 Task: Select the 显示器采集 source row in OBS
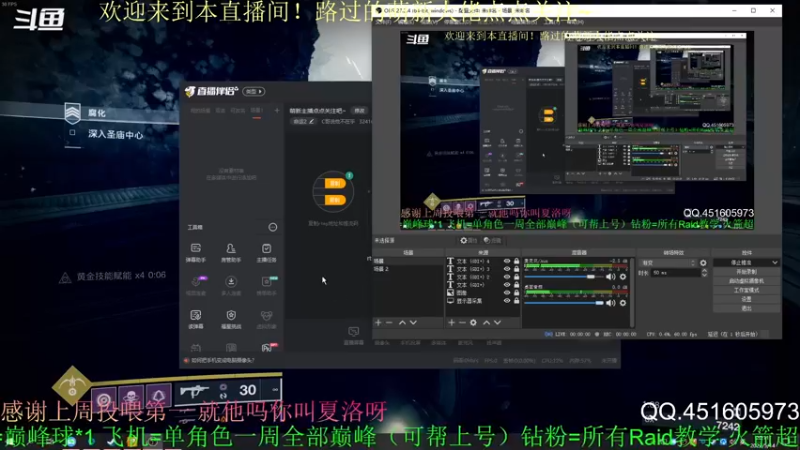(x=483, y=301)
